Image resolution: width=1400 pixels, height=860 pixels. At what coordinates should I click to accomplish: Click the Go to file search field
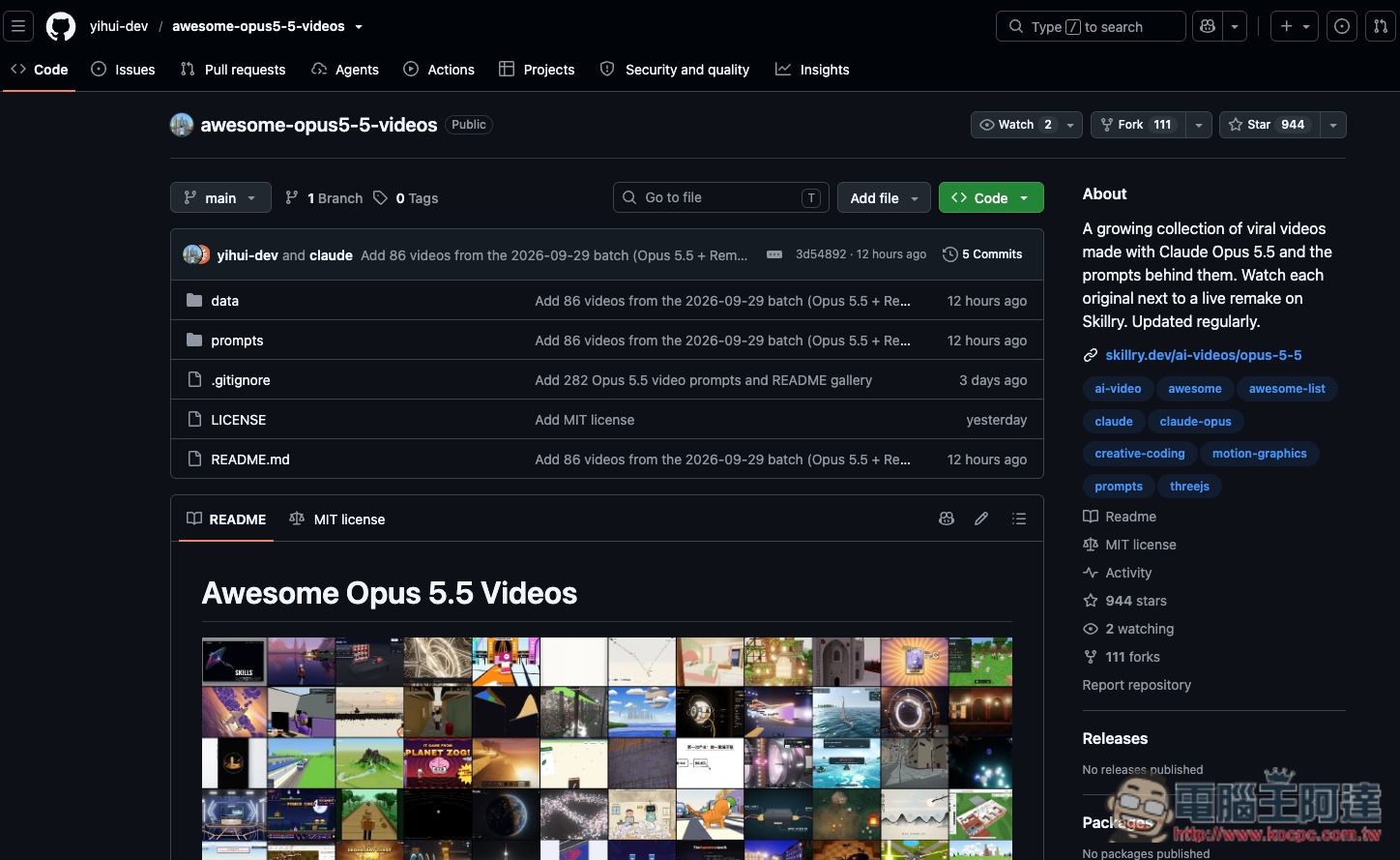pyautogui.click(x=721, y=197)
